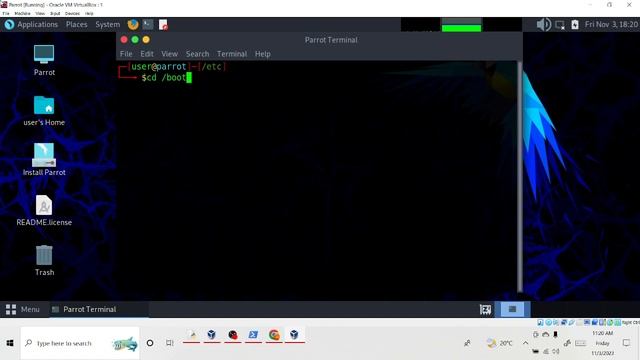This screenshot has width=640, height=360.
Task: Open View menu in Parrot Terminal
Action: [169, 54]
